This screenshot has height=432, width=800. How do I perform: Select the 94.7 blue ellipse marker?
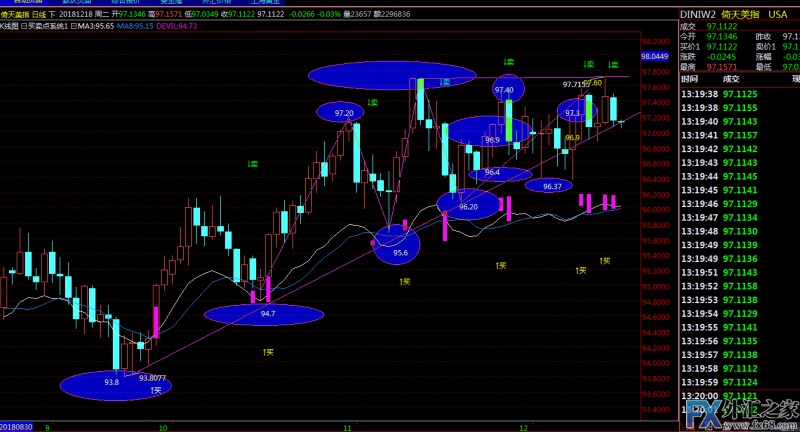[264, 314]
